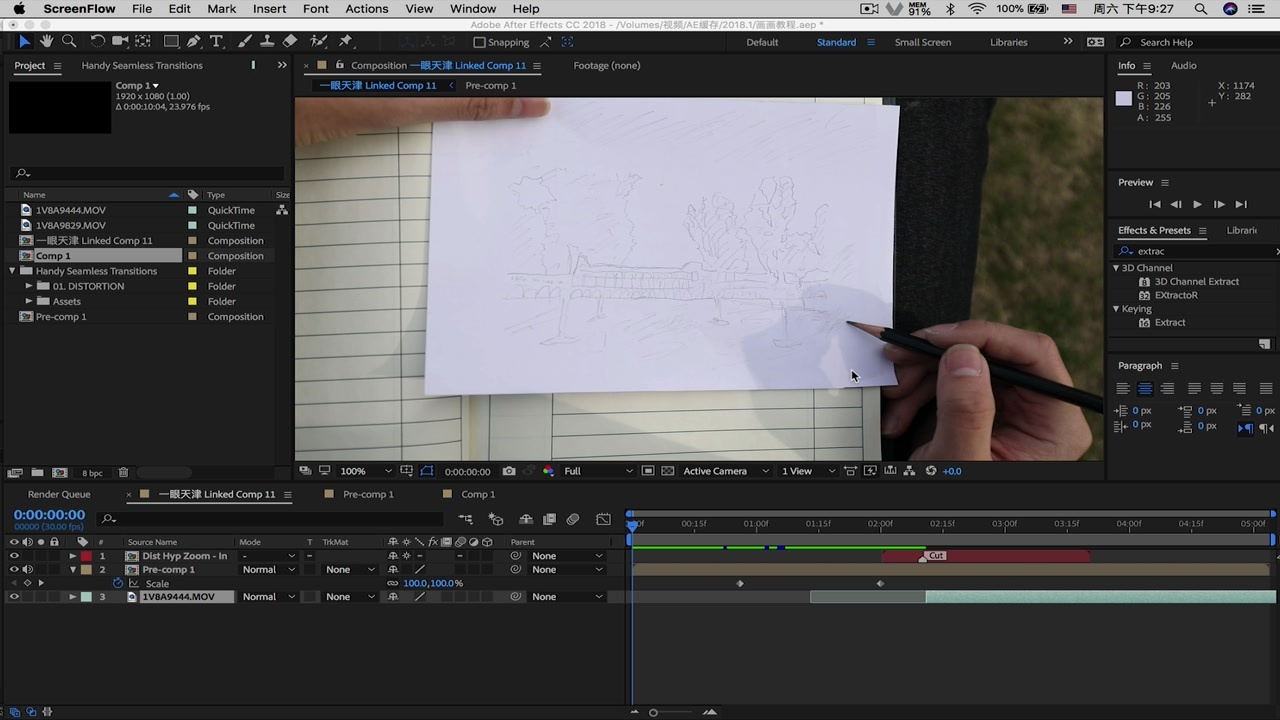Screen dimensions: 1280x720
Task: Select the Type text tool
Action: pyautogui.click(x=216, y=42)
